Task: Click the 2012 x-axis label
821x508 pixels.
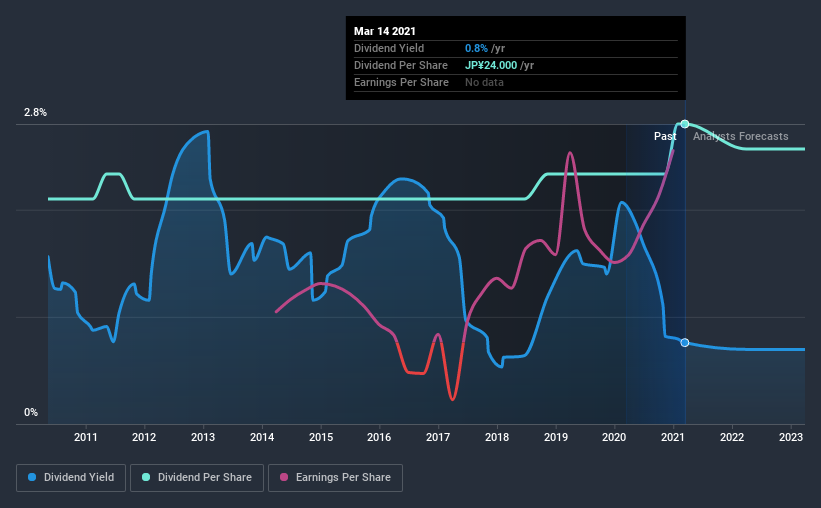Action: (x=144, y=437)
